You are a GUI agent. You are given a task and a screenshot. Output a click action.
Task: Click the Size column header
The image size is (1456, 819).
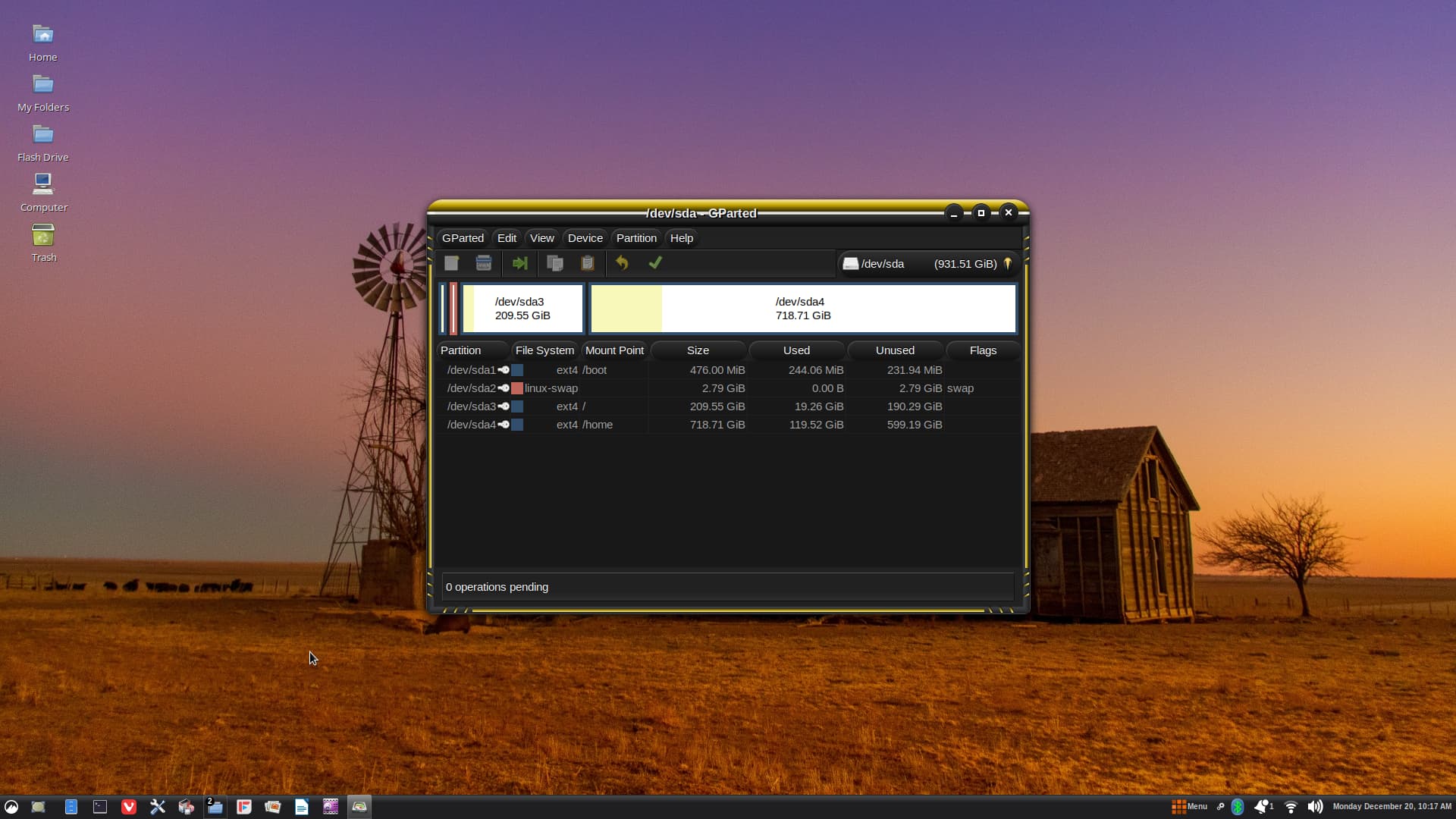(698, 350)
